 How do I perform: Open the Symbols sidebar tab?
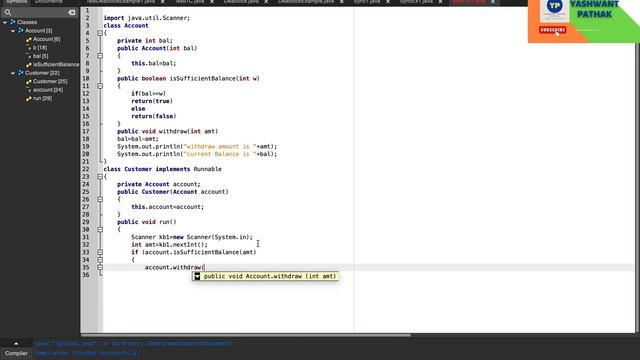(16, 2)
